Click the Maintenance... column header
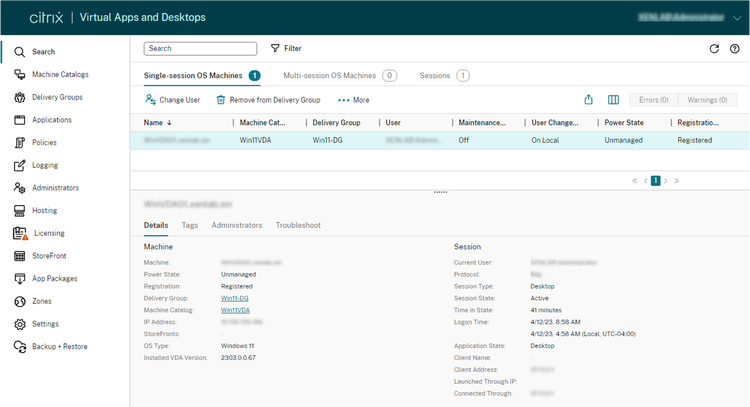This screenshot has height=407, width=750. coord(482,123)
